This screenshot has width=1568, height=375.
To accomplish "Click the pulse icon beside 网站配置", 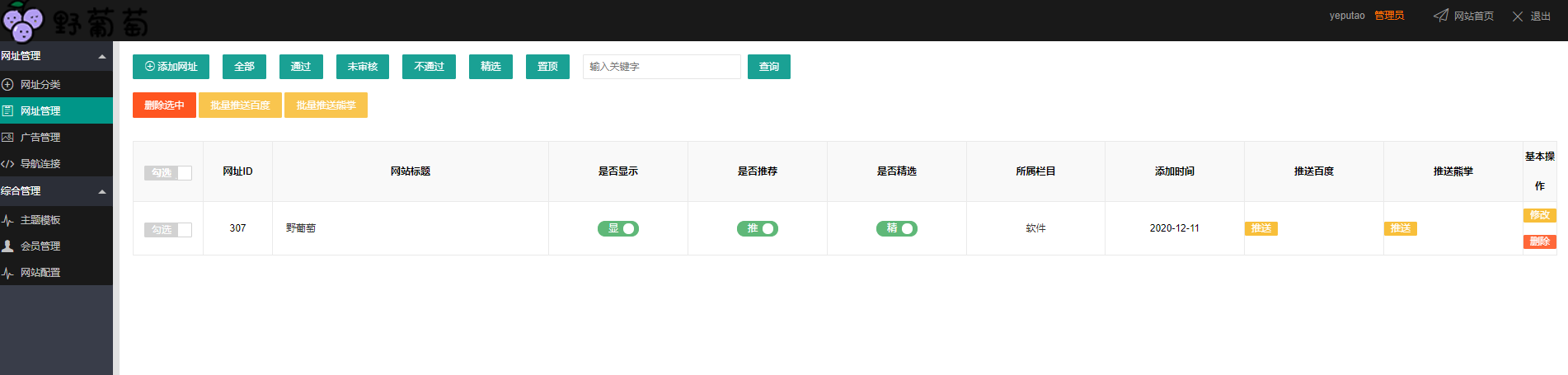I will click(7, 272).
